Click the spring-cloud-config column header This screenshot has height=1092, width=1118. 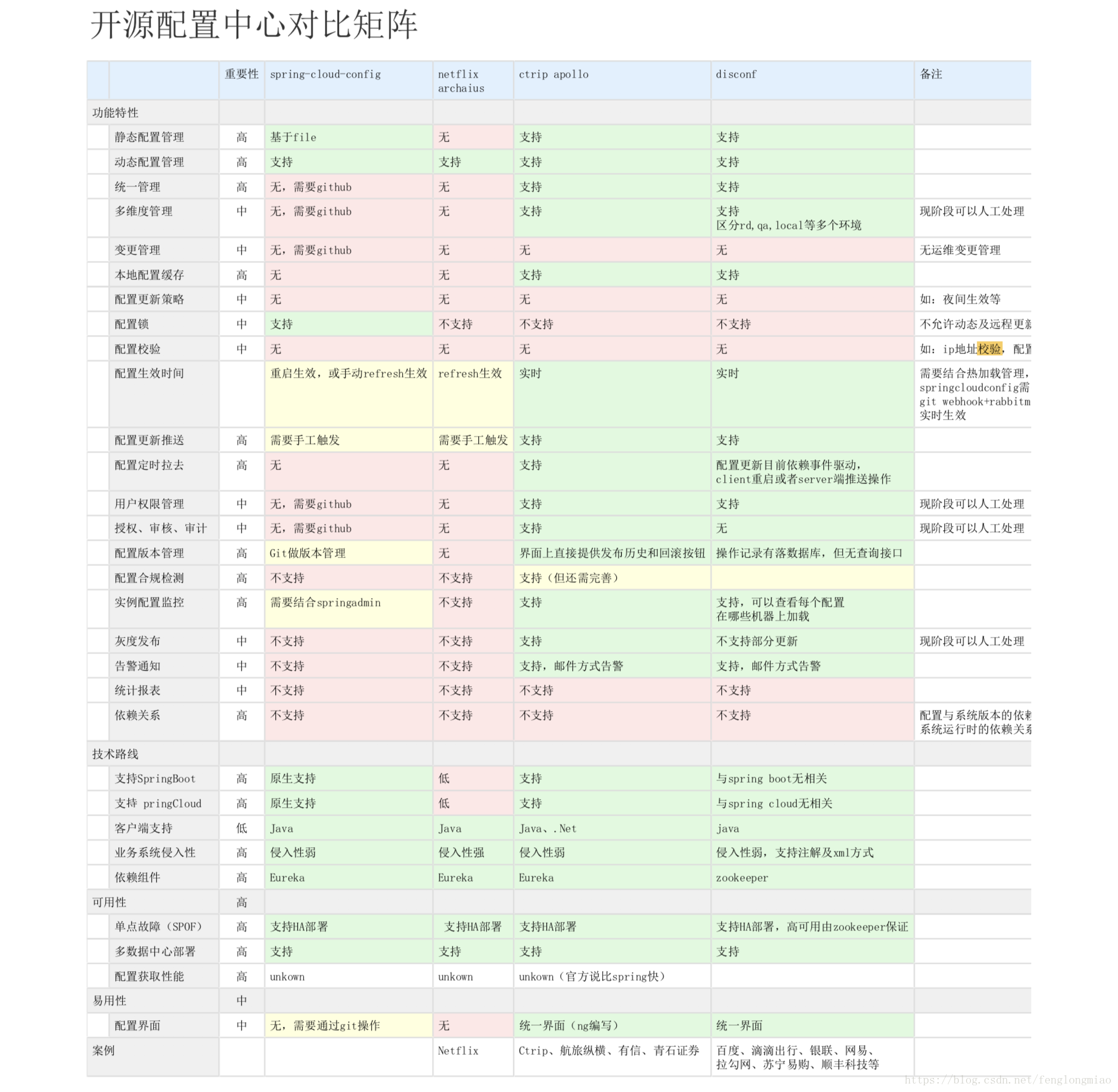pos(325,74)
